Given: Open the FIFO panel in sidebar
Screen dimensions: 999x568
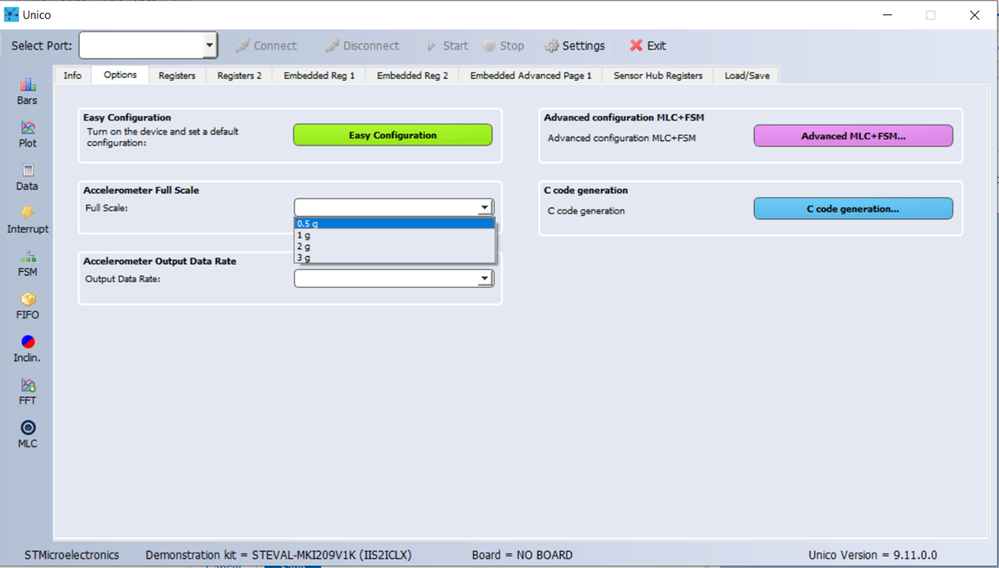Looking at the screenshot, I should tap(27, 306).
